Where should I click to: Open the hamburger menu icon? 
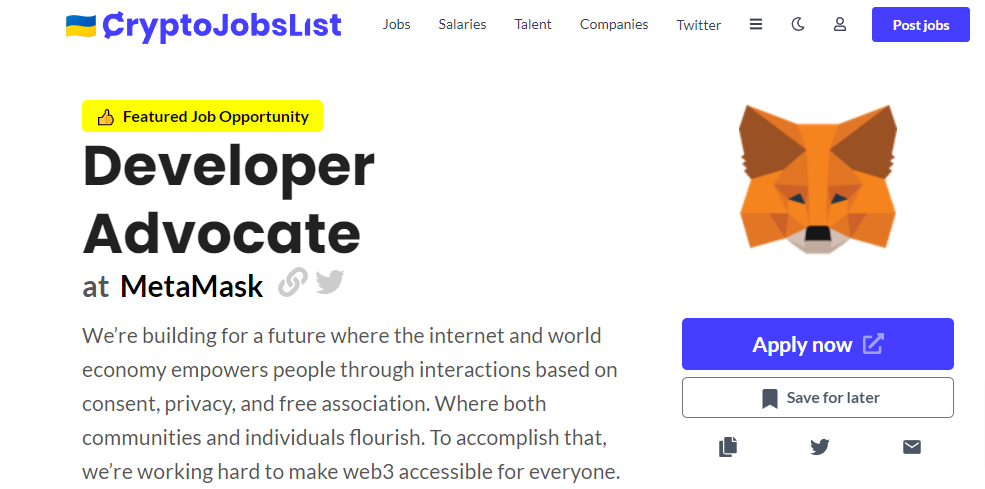(756, 25)
